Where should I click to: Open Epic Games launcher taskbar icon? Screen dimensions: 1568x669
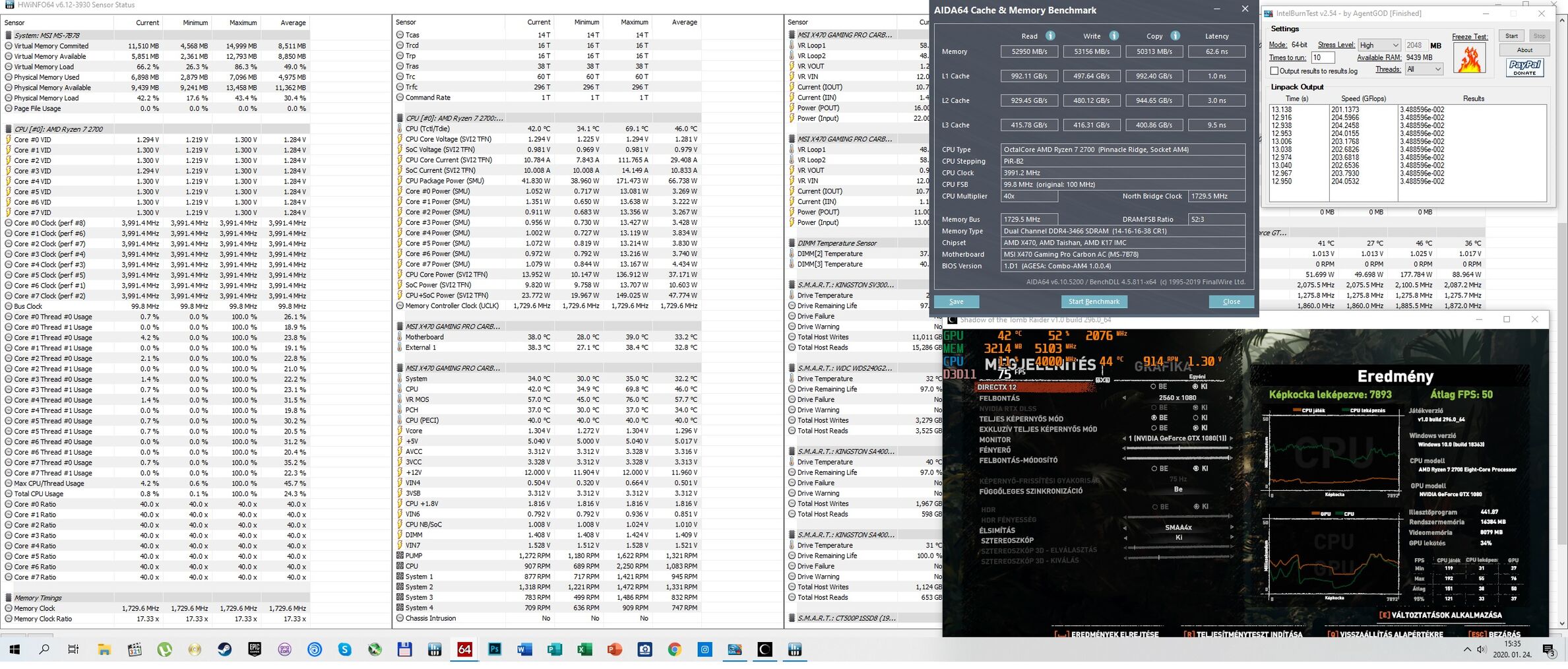255,650
